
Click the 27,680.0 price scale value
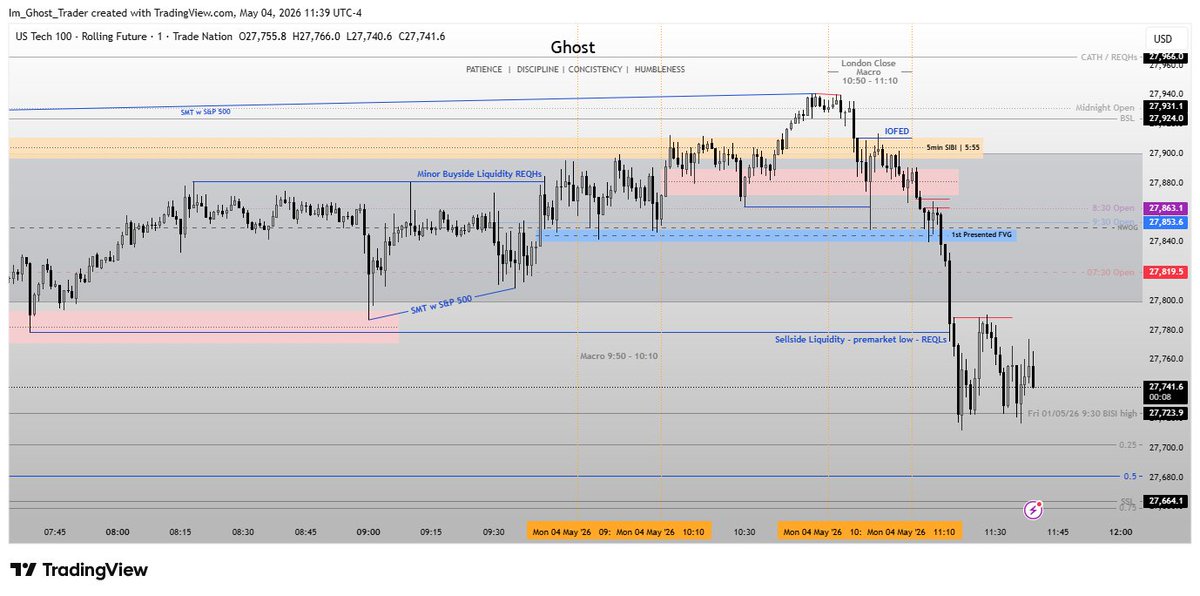tap(1166, 476)
